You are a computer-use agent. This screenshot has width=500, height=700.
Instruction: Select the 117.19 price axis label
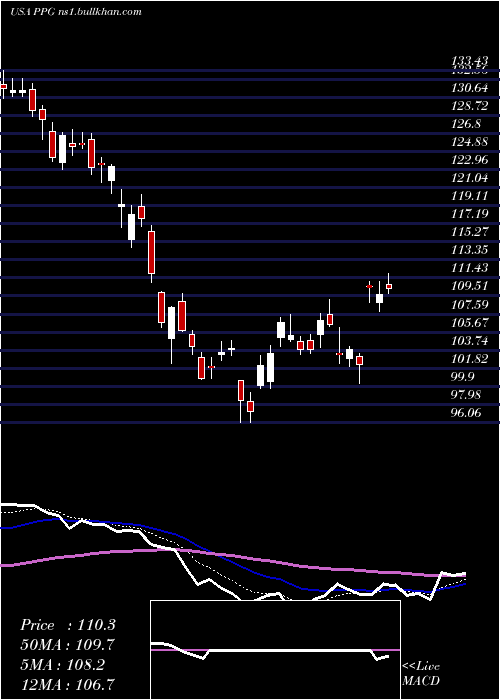coord(469,214)
